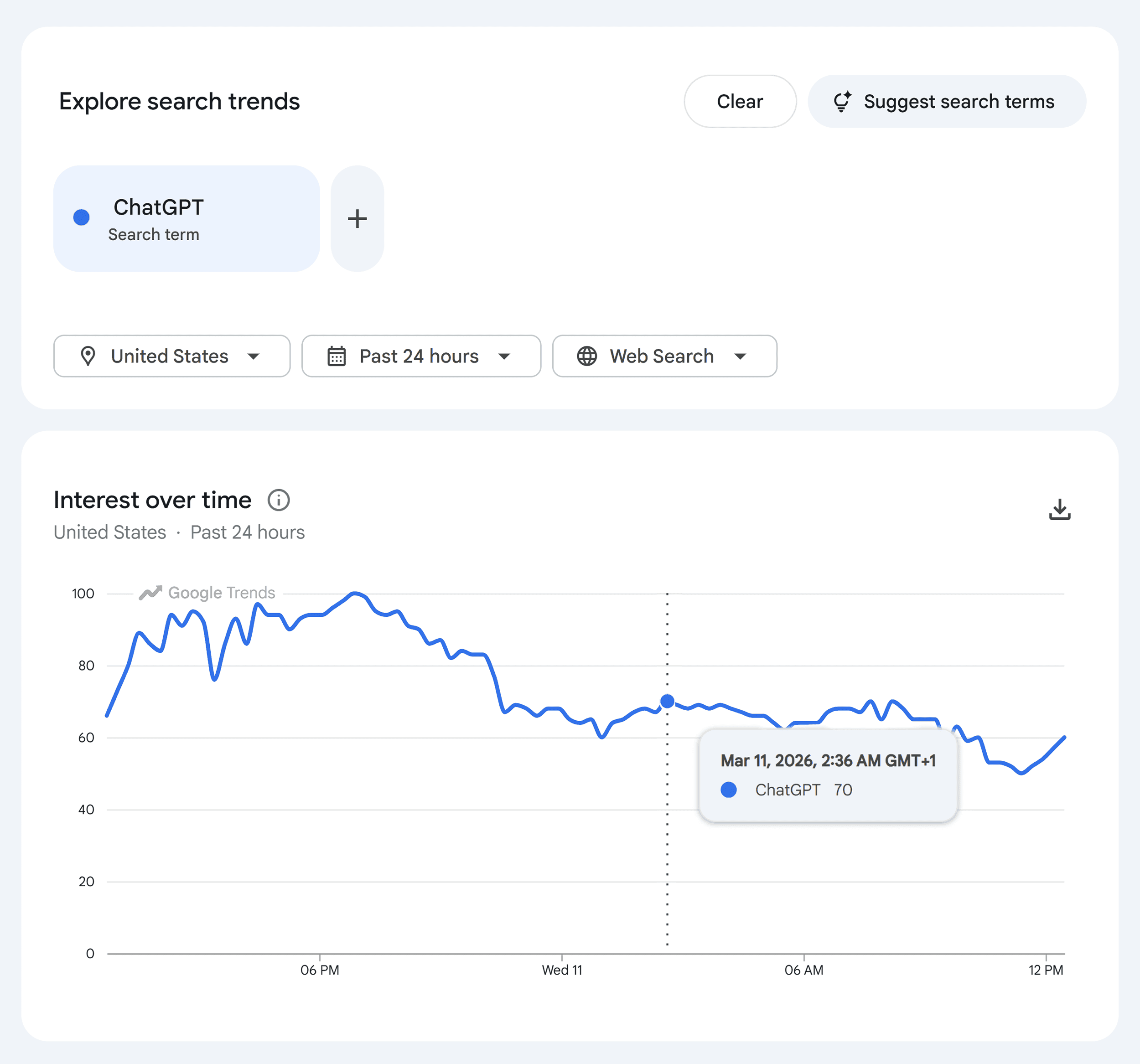Click the lightbulb icon next to Suggest search terms
Viewport: 1140px width, 1064px height.
[843, 101]
